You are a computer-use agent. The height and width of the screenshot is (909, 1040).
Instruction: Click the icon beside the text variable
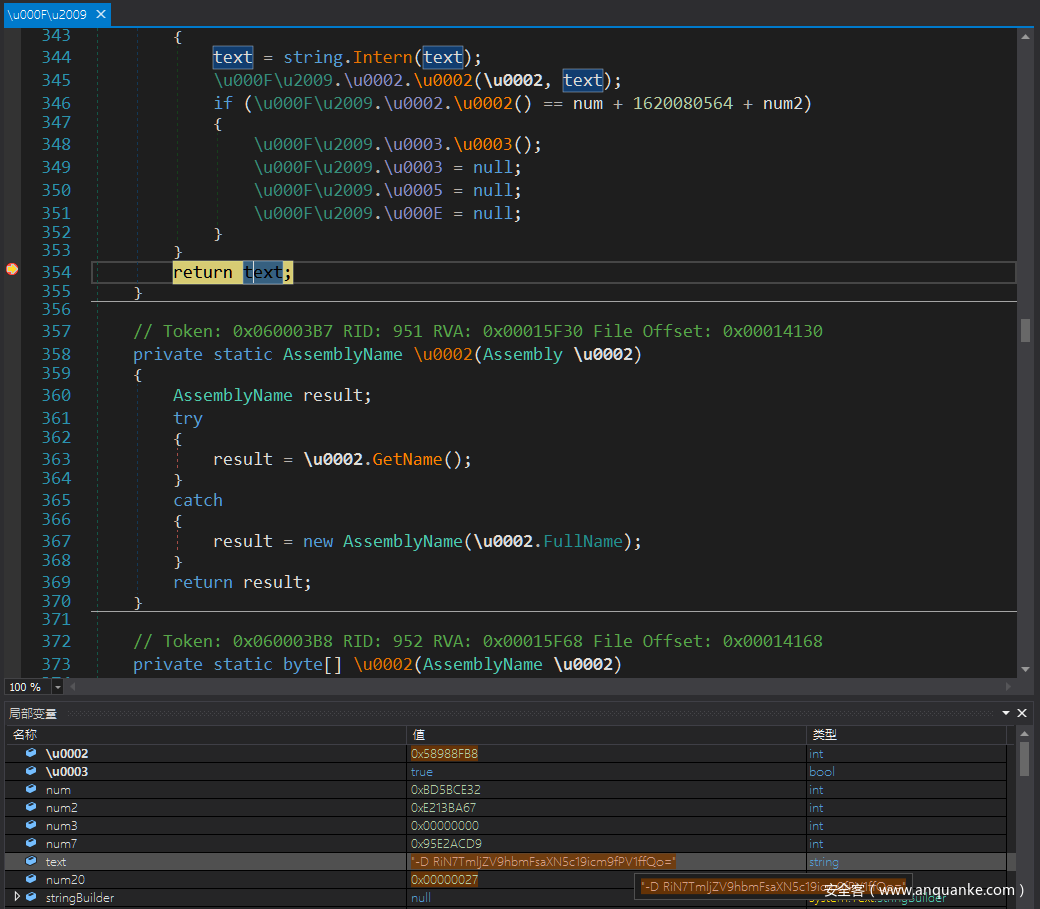(x=31, y=861)
